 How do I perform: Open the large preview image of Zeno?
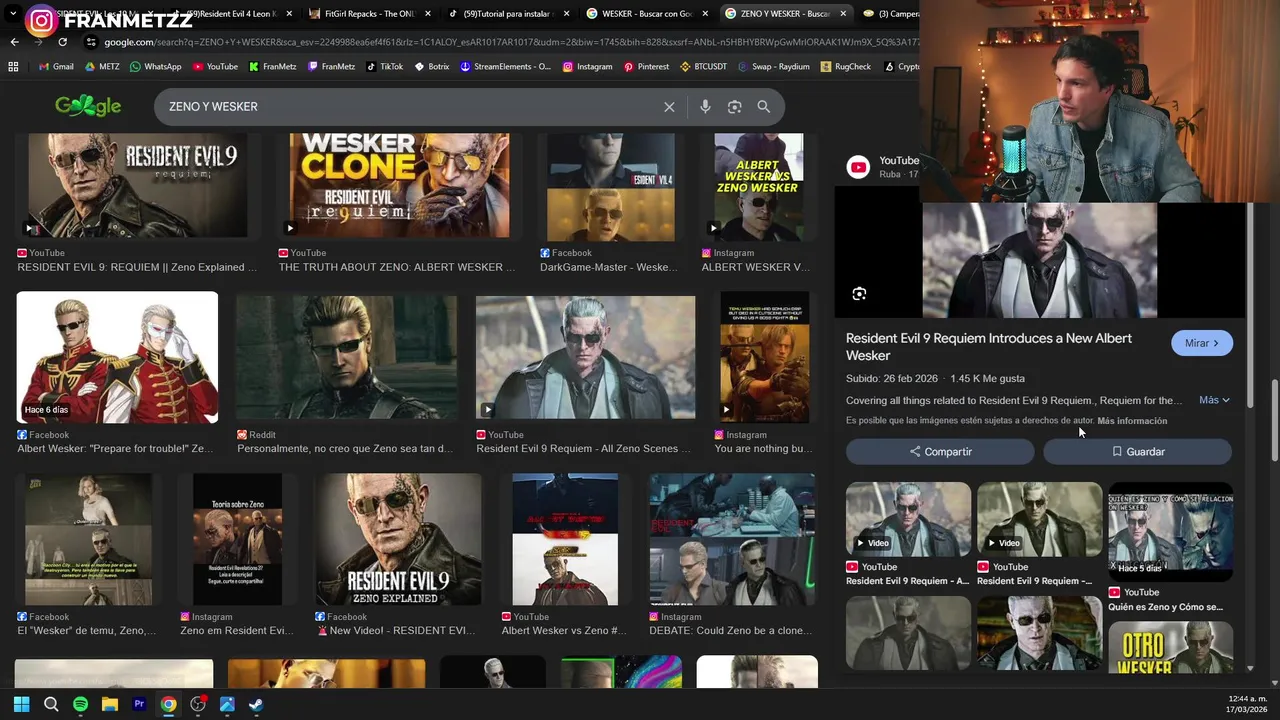click(x=1040, y=260)
